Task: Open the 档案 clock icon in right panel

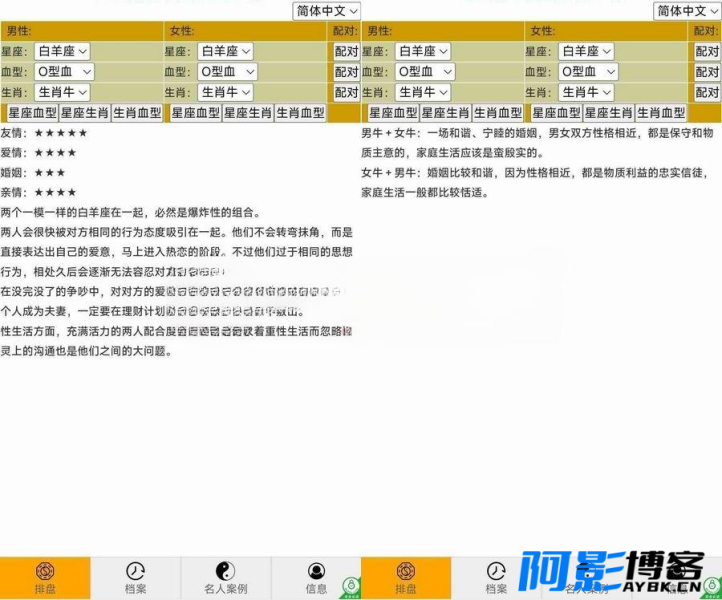Action: tap(496, 578)
